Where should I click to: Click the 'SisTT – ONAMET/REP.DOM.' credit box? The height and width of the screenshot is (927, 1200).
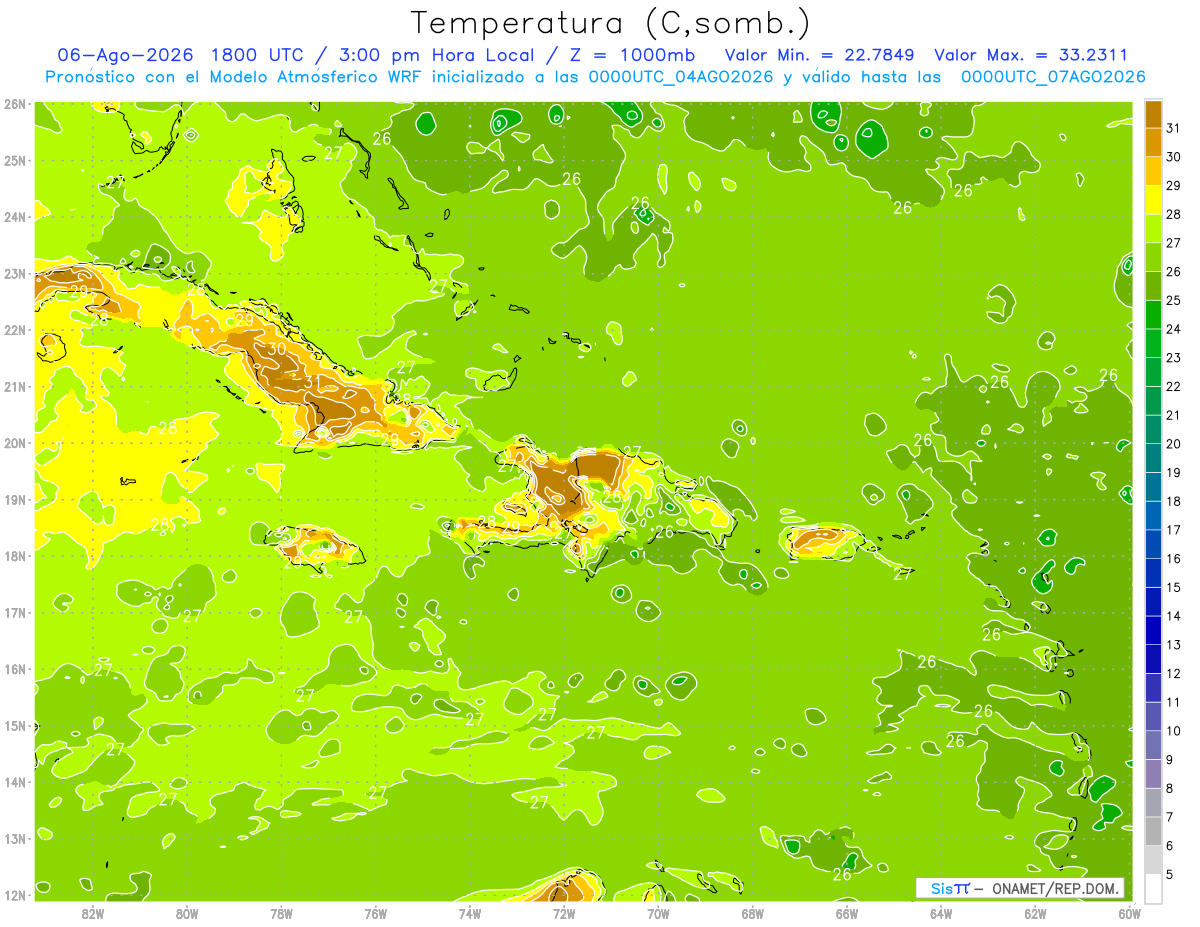coord(1020,888)
